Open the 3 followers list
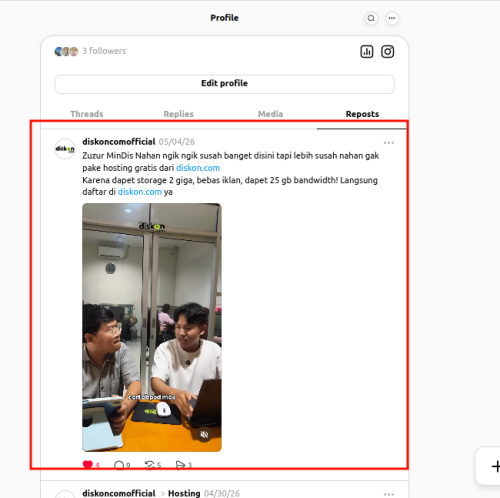This screenshot has height=498, width=500. pos(90,51)
